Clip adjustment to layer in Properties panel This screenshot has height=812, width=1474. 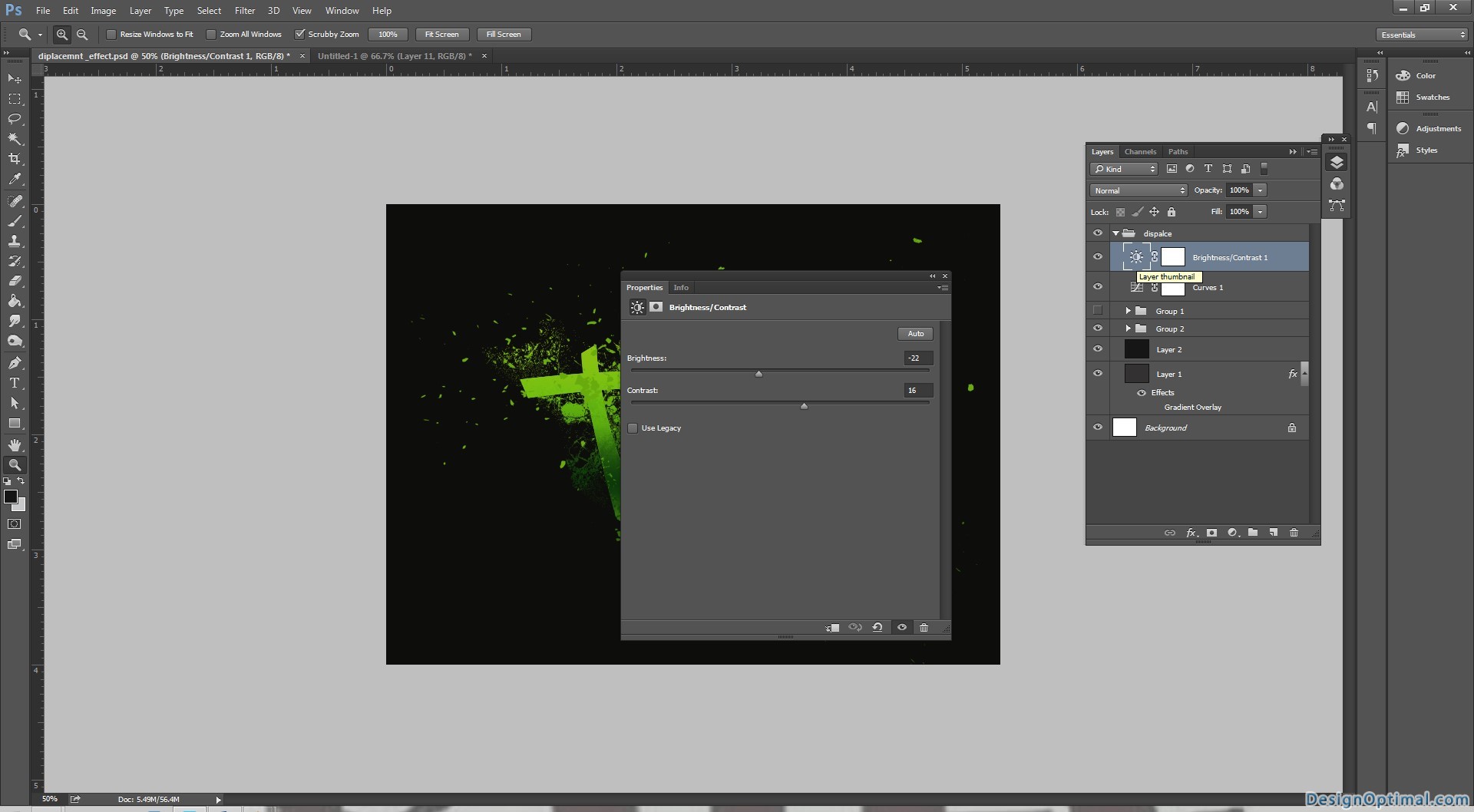(x=833, y=628)
